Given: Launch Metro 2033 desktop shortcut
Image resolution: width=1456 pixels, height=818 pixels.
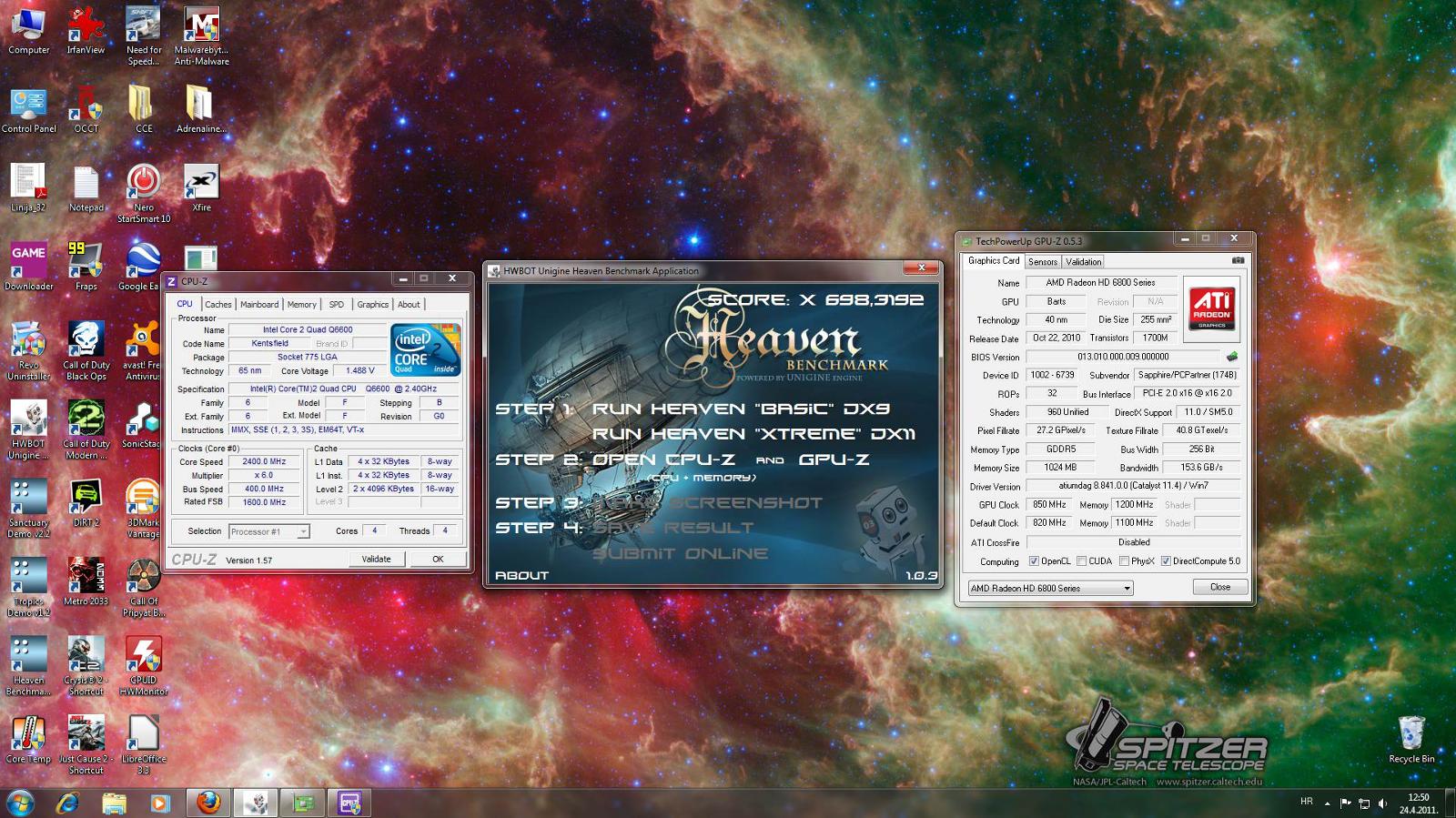Looking at the screenshot, I should (x=86, y=581).
